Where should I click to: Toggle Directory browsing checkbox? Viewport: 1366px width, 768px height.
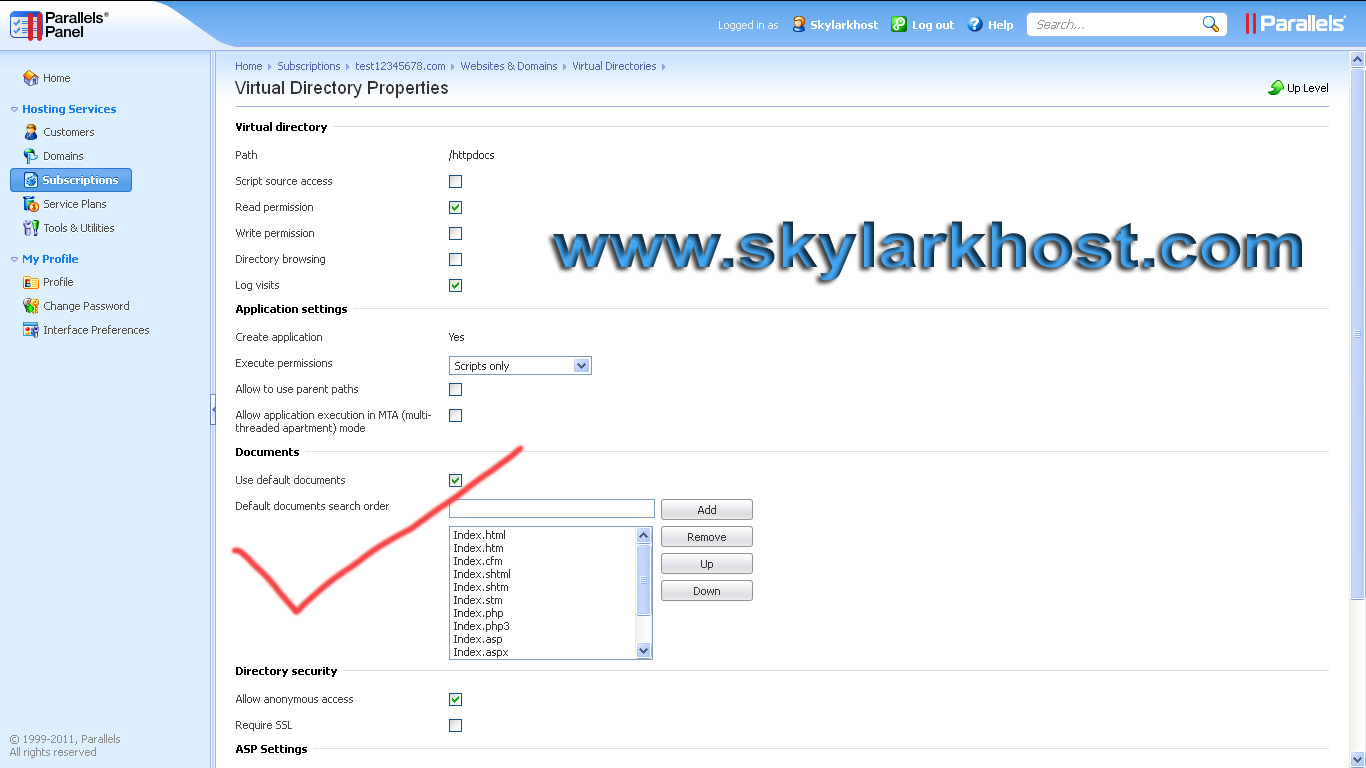pyautogui.click(x=455, y=259)
